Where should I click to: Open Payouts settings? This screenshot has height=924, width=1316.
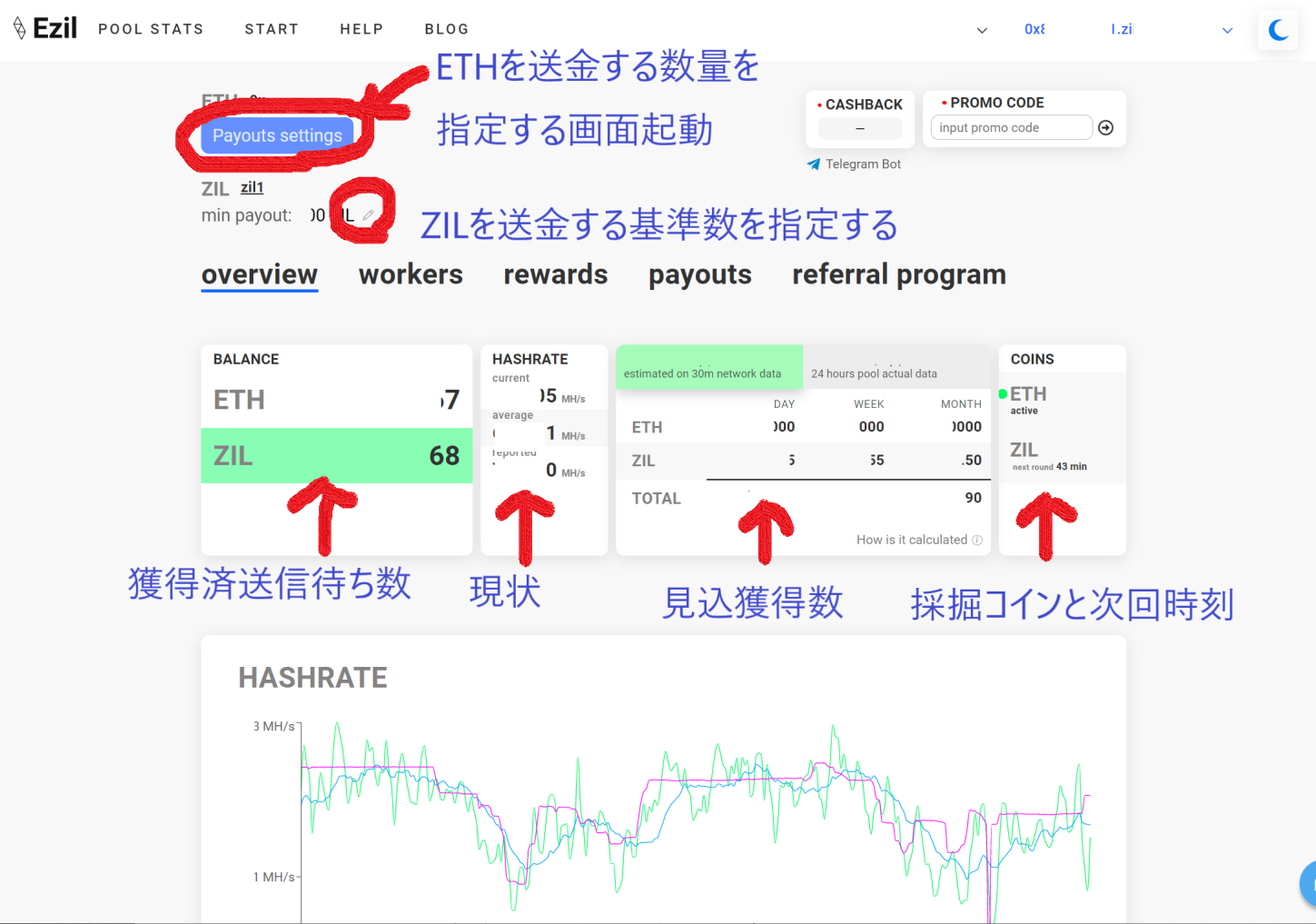pos(277,135)
